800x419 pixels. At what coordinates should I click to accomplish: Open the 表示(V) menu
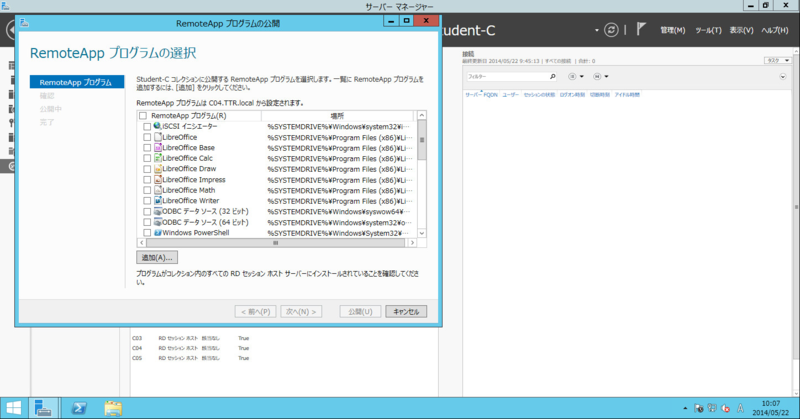(x=741, y=30)
